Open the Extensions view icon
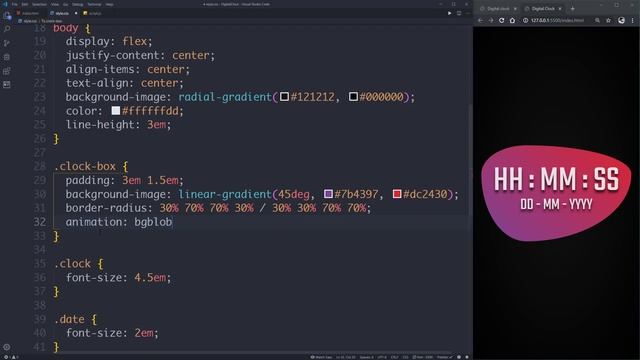This screenshot has width=640, height=360. point(7,71)
